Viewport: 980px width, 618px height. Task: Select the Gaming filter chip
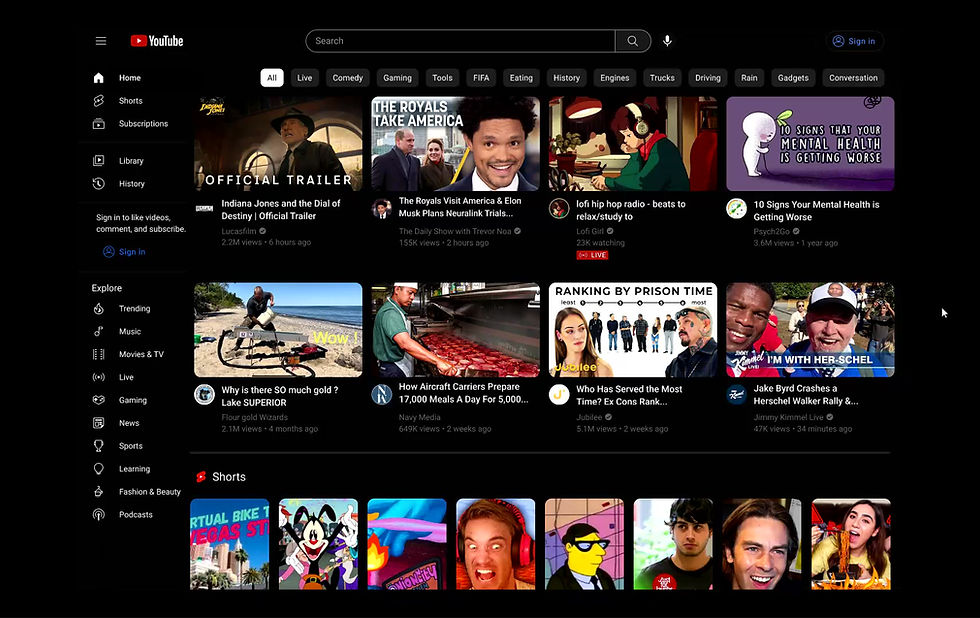tap(398, 78)
